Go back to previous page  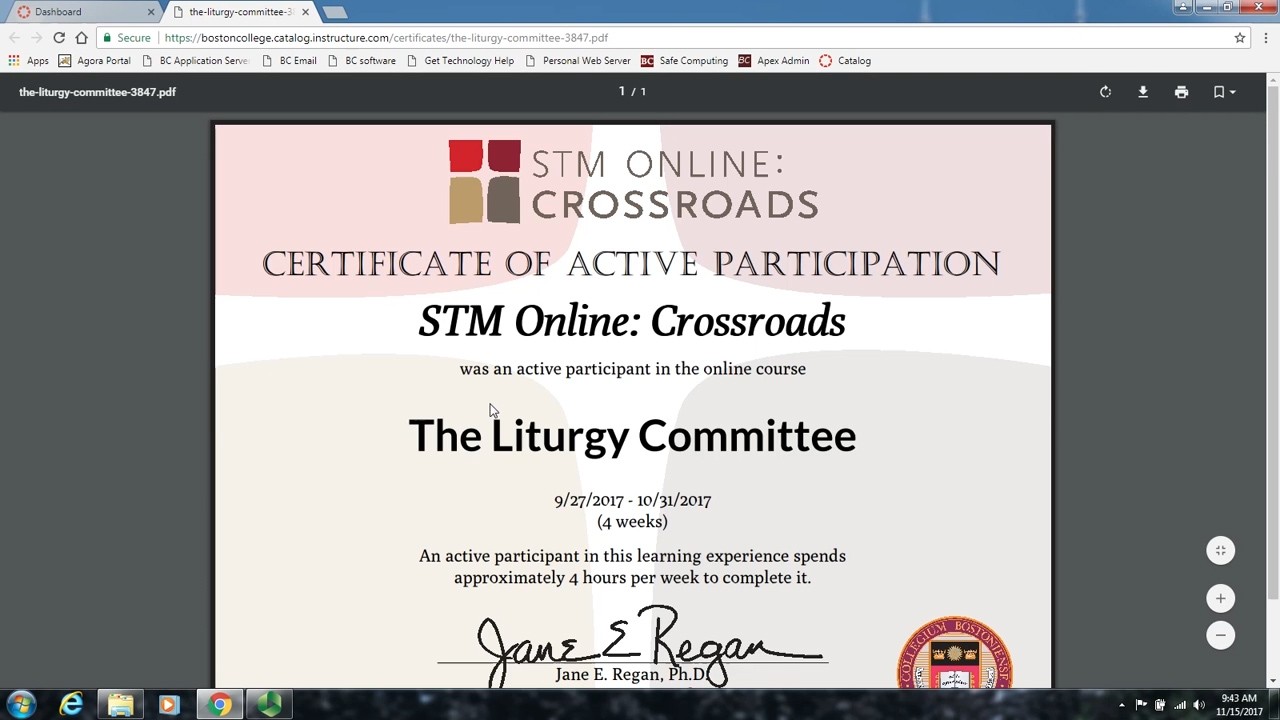coord(14,38)
